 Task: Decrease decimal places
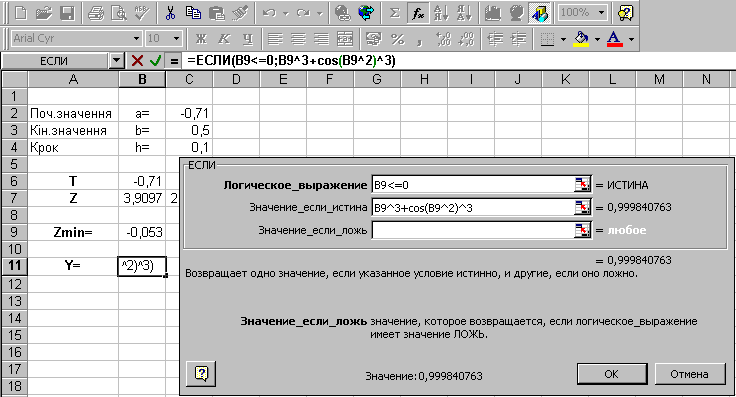point(466,39)
